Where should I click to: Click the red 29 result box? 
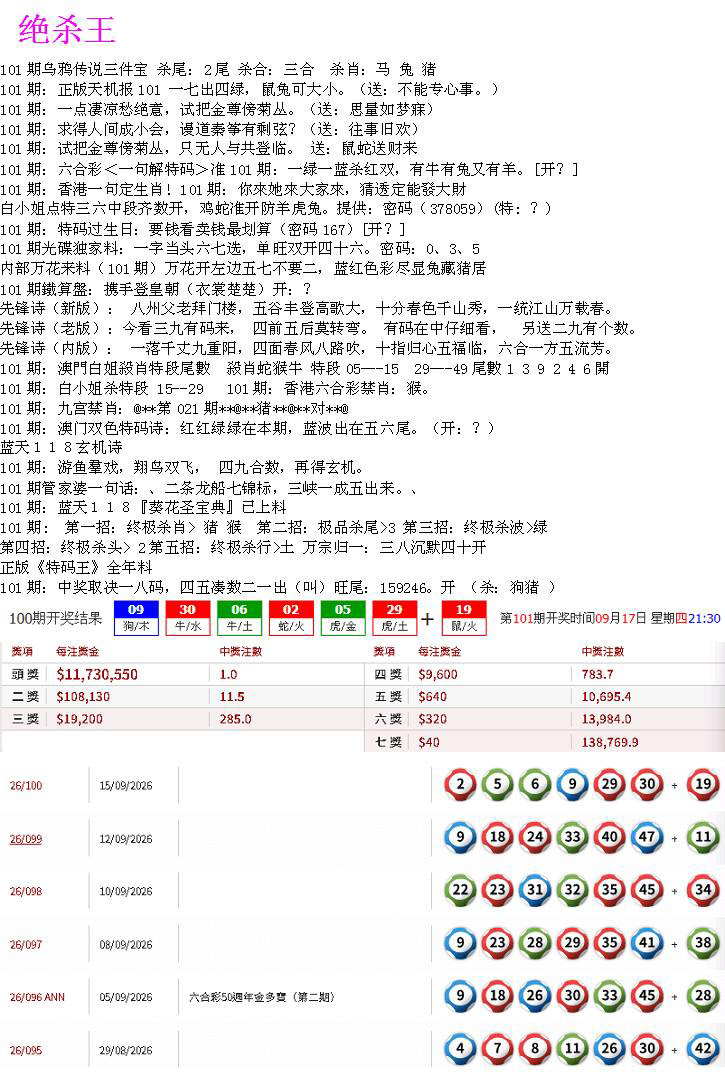[x=394, y=618]
